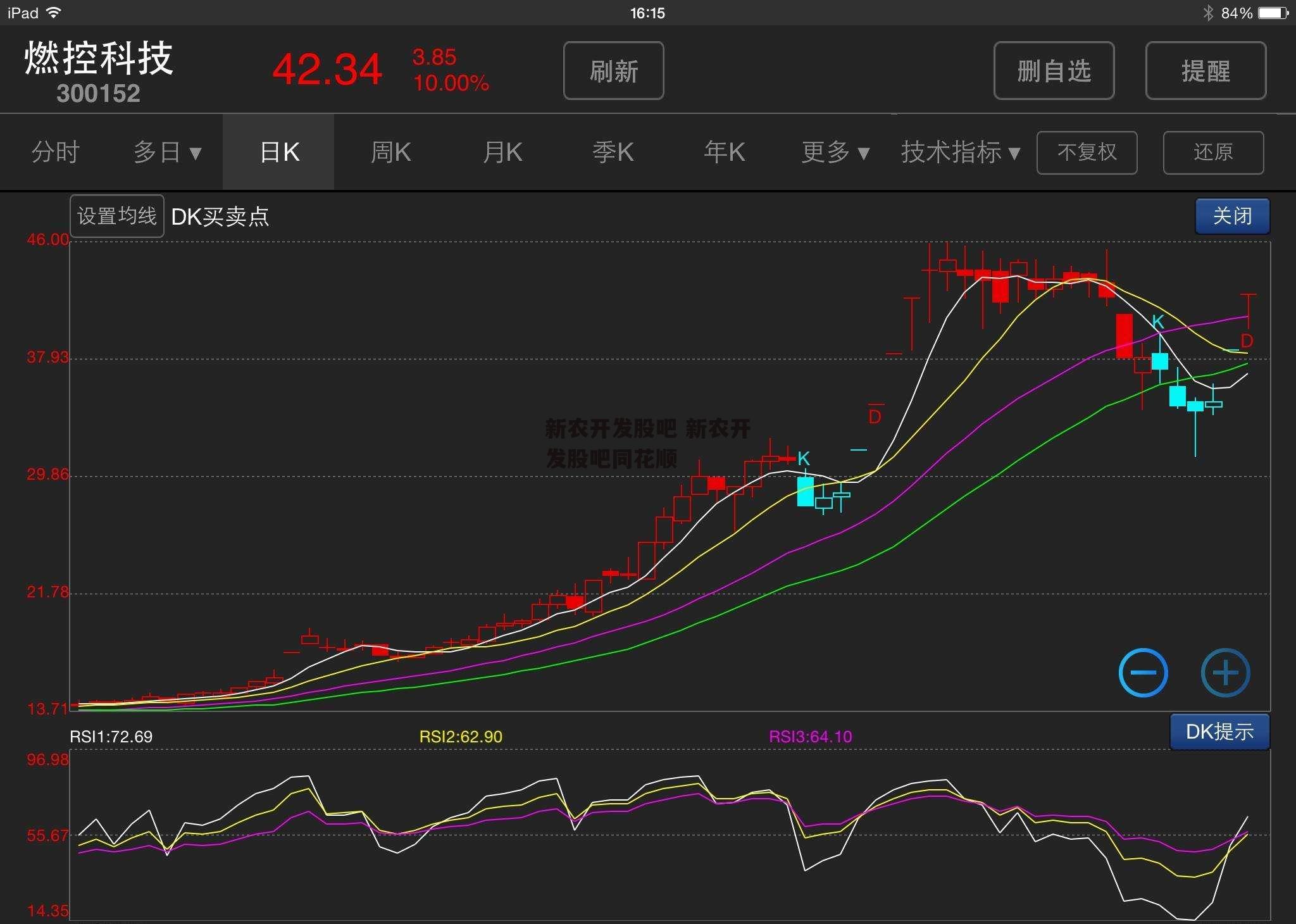Tap the current price 42.34
Viewport: 1296px width, 924px height.
click(x=327, y=69)
